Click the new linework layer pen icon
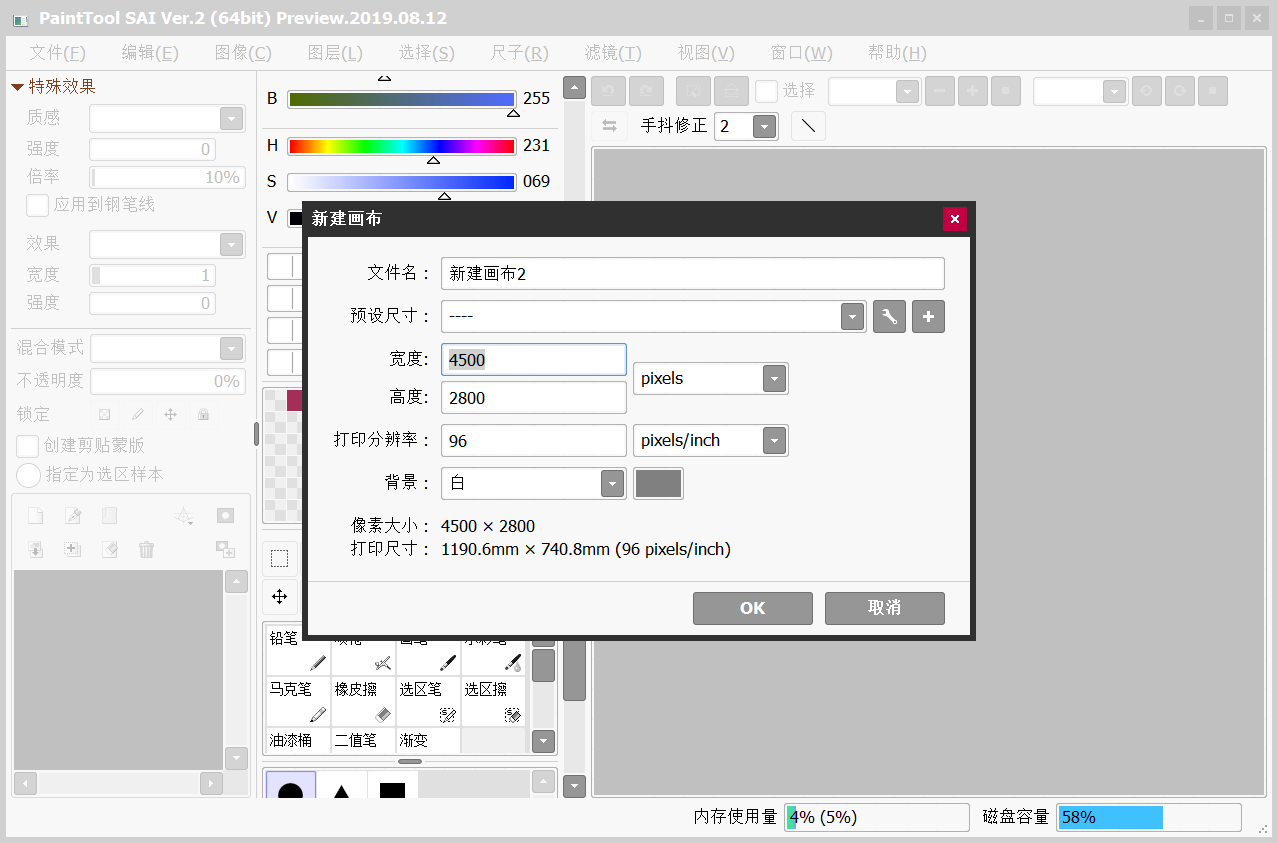 [73, 516]
